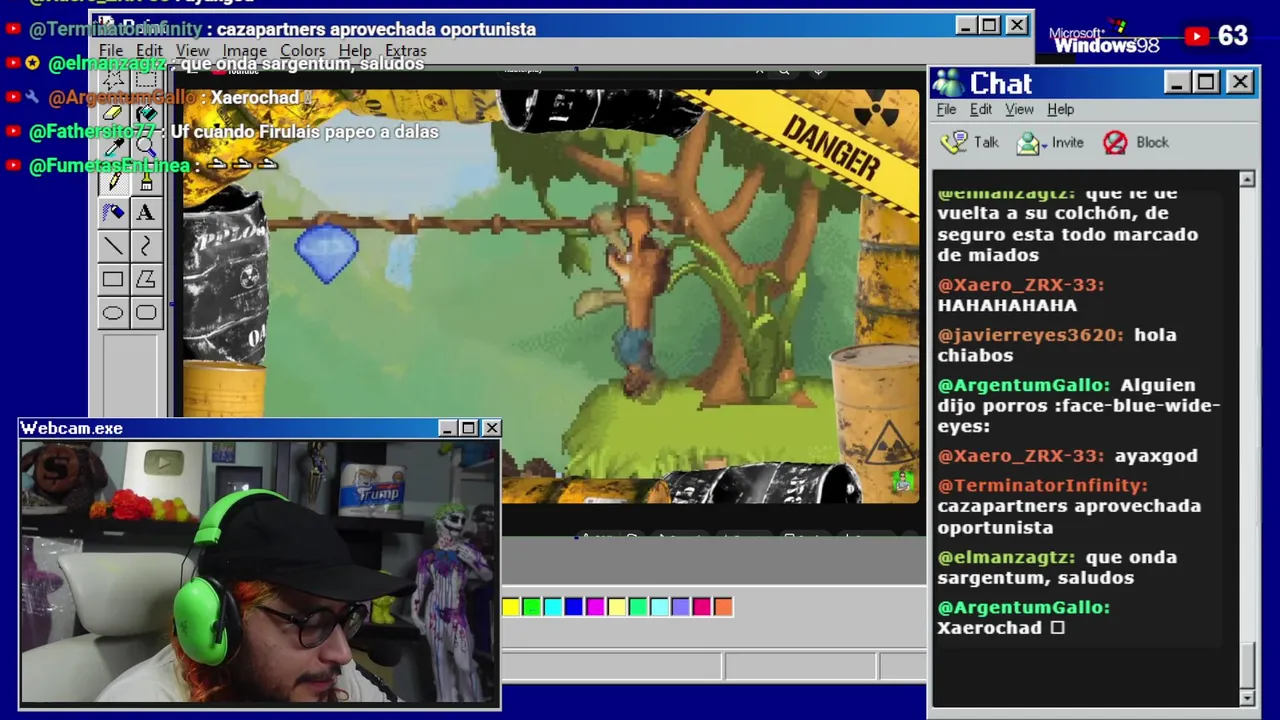Click username @javierreyes3620 in Chat

pos(1030,335)
